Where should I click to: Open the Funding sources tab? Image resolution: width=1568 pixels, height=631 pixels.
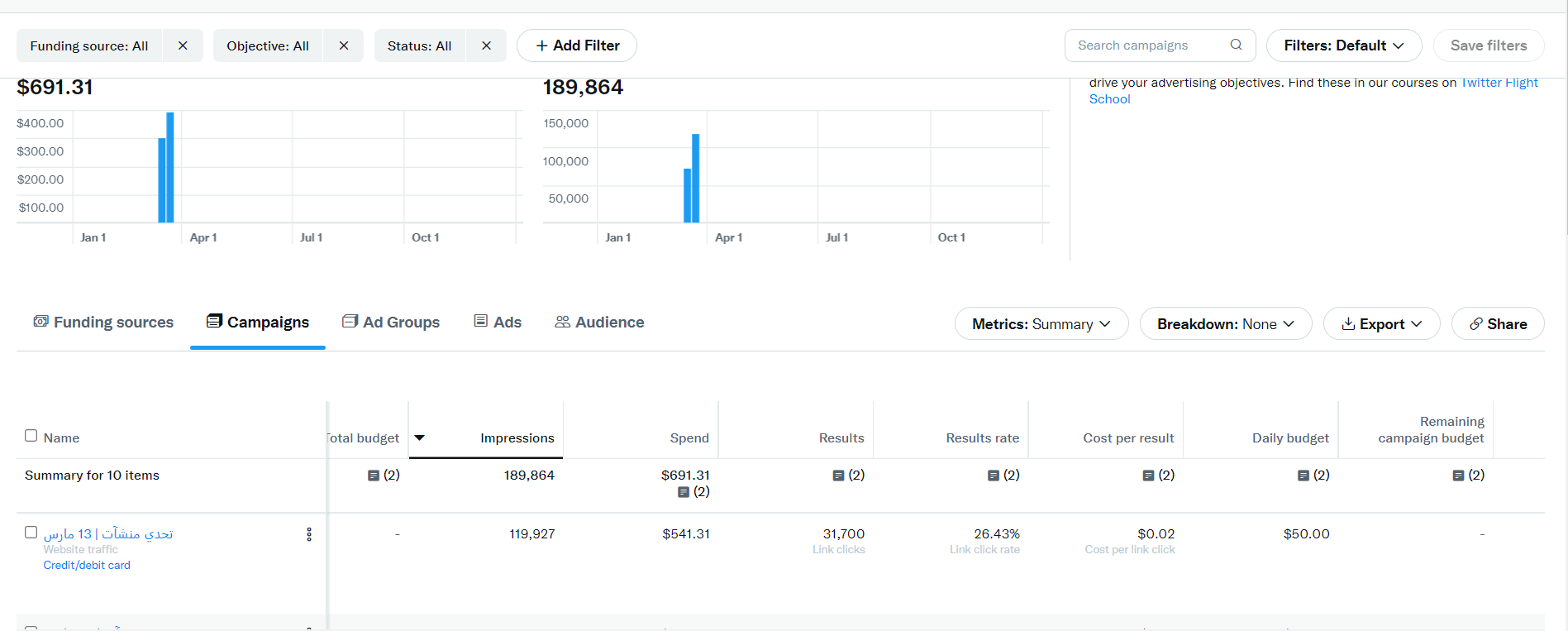(x=103, y=323)
